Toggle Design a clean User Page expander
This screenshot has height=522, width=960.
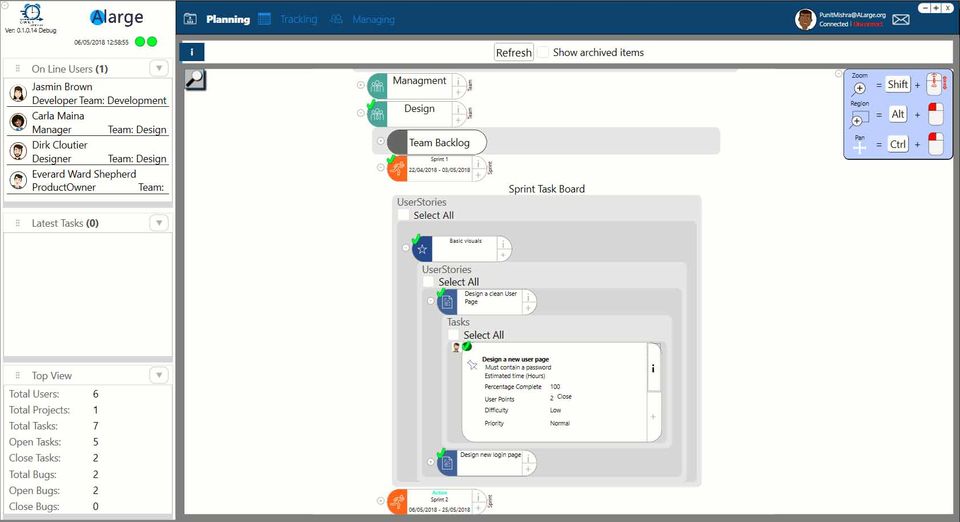pyautogui.click(x=430, y=301)
